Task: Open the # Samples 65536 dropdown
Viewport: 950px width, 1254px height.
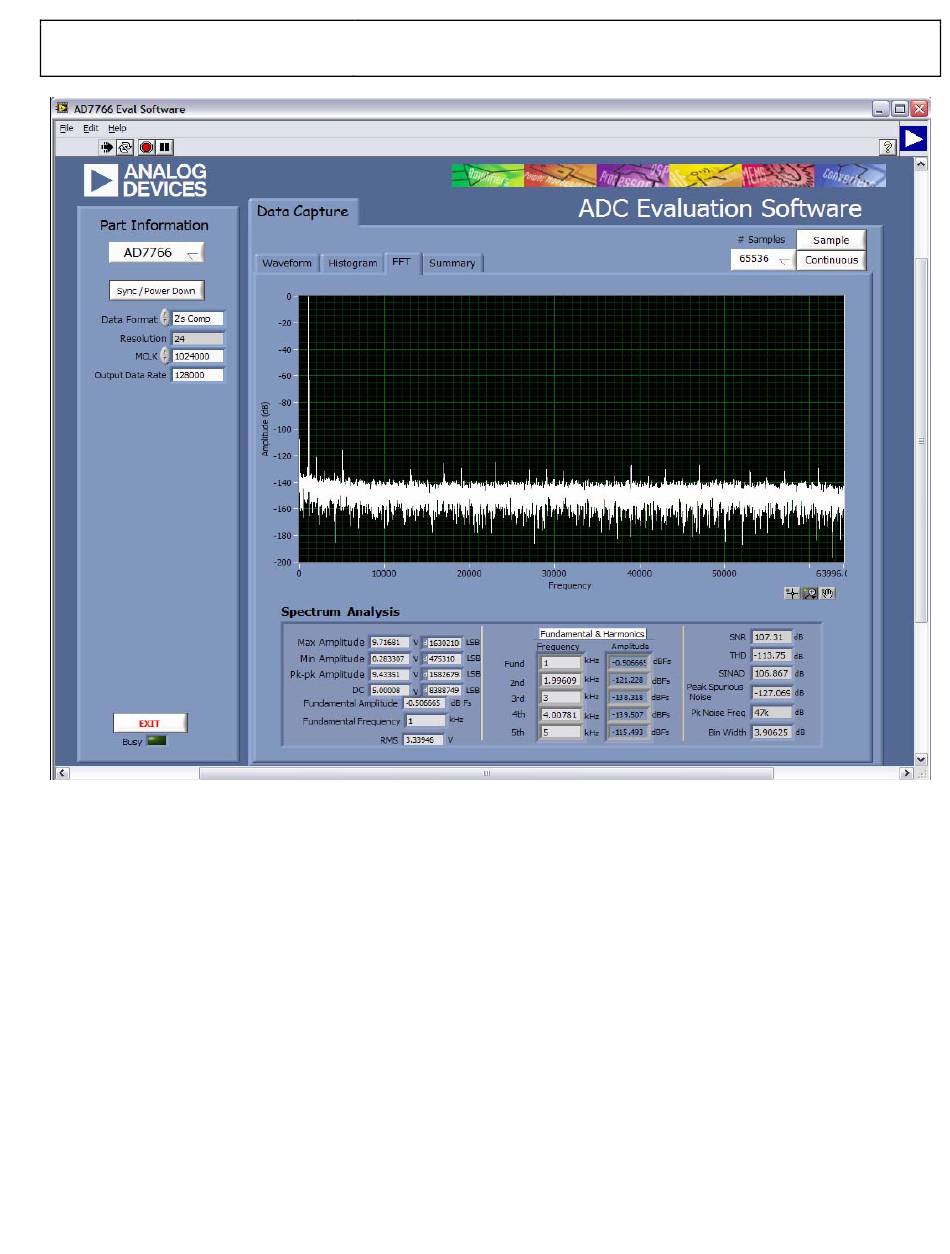Action: click(x=763, y=260)
